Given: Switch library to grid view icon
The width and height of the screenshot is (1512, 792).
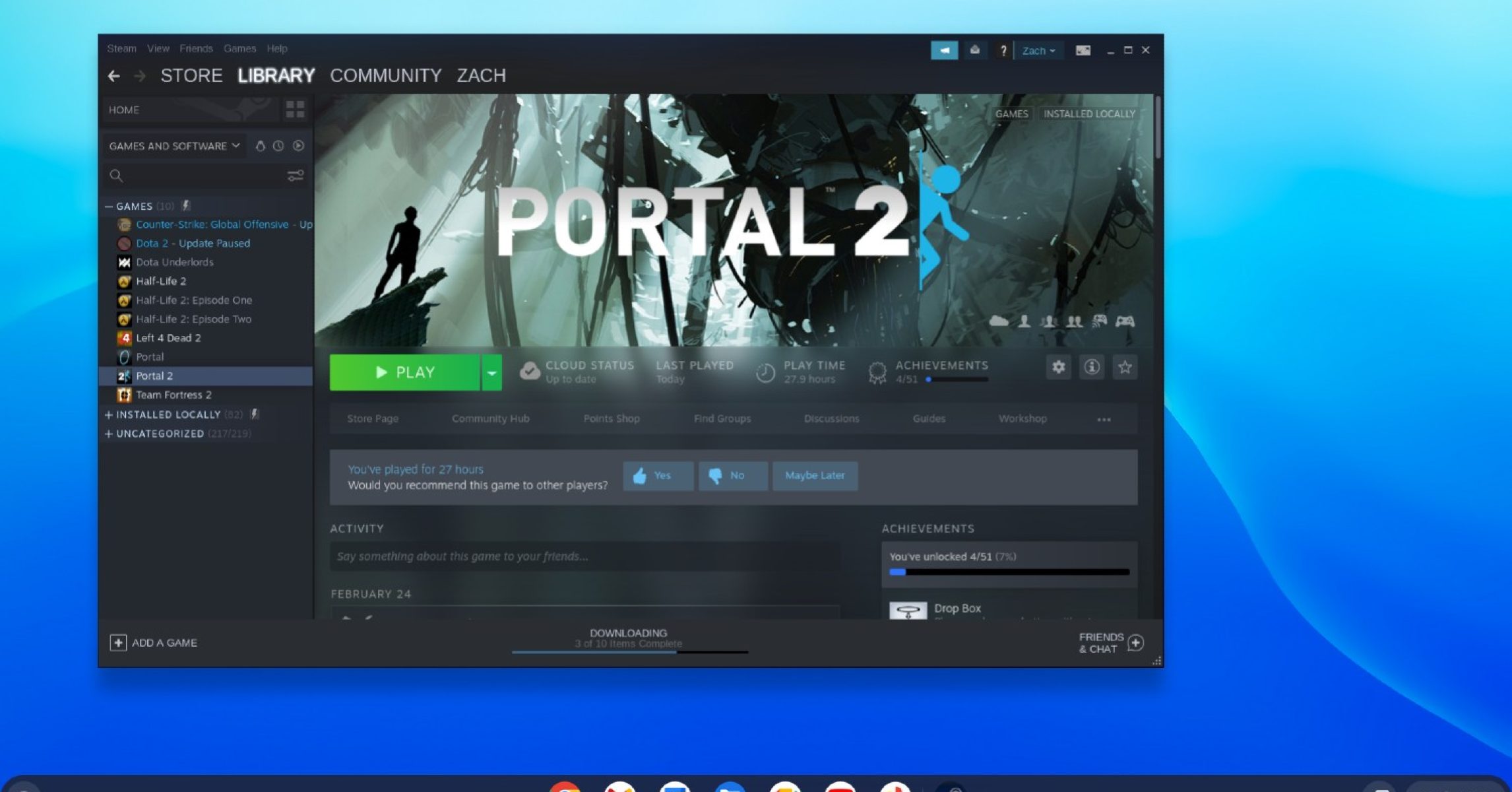Looking at the screenshot, I should click(295, 110).
